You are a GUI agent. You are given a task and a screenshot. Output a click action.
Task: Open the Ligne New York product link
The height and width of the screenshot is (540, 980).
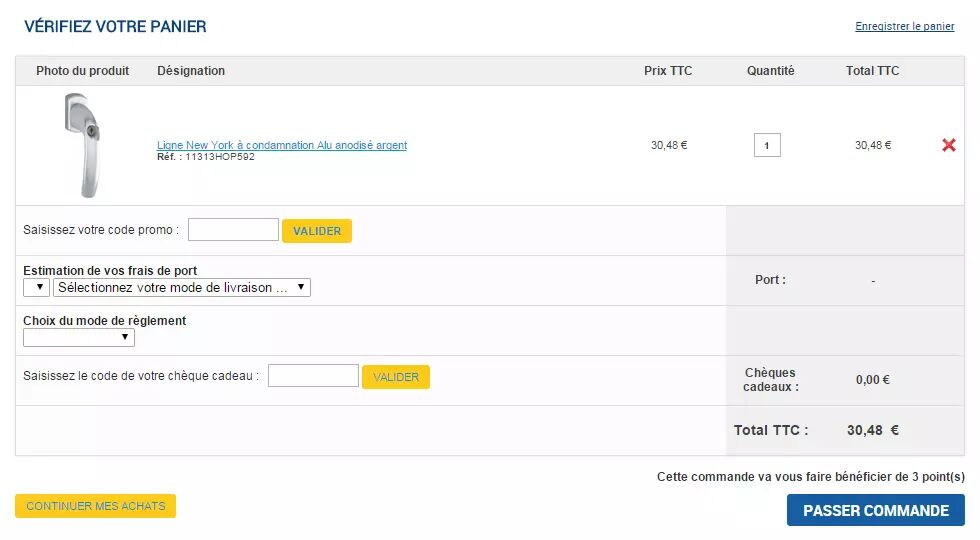click(281, 145)
